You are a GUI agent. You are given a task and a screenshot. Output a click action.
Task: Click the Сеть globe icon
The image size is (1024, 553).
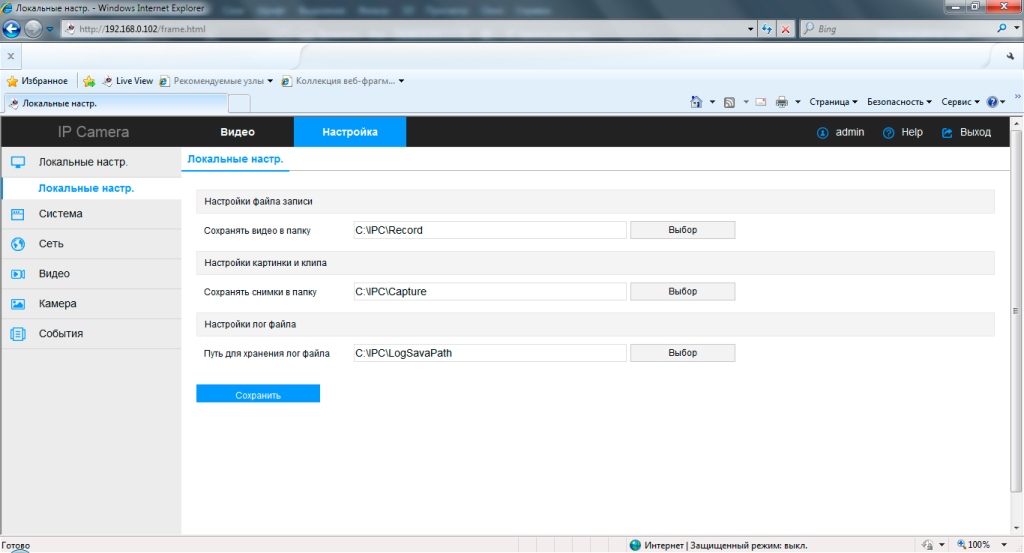pyautogui.click(x=18, y=244)
